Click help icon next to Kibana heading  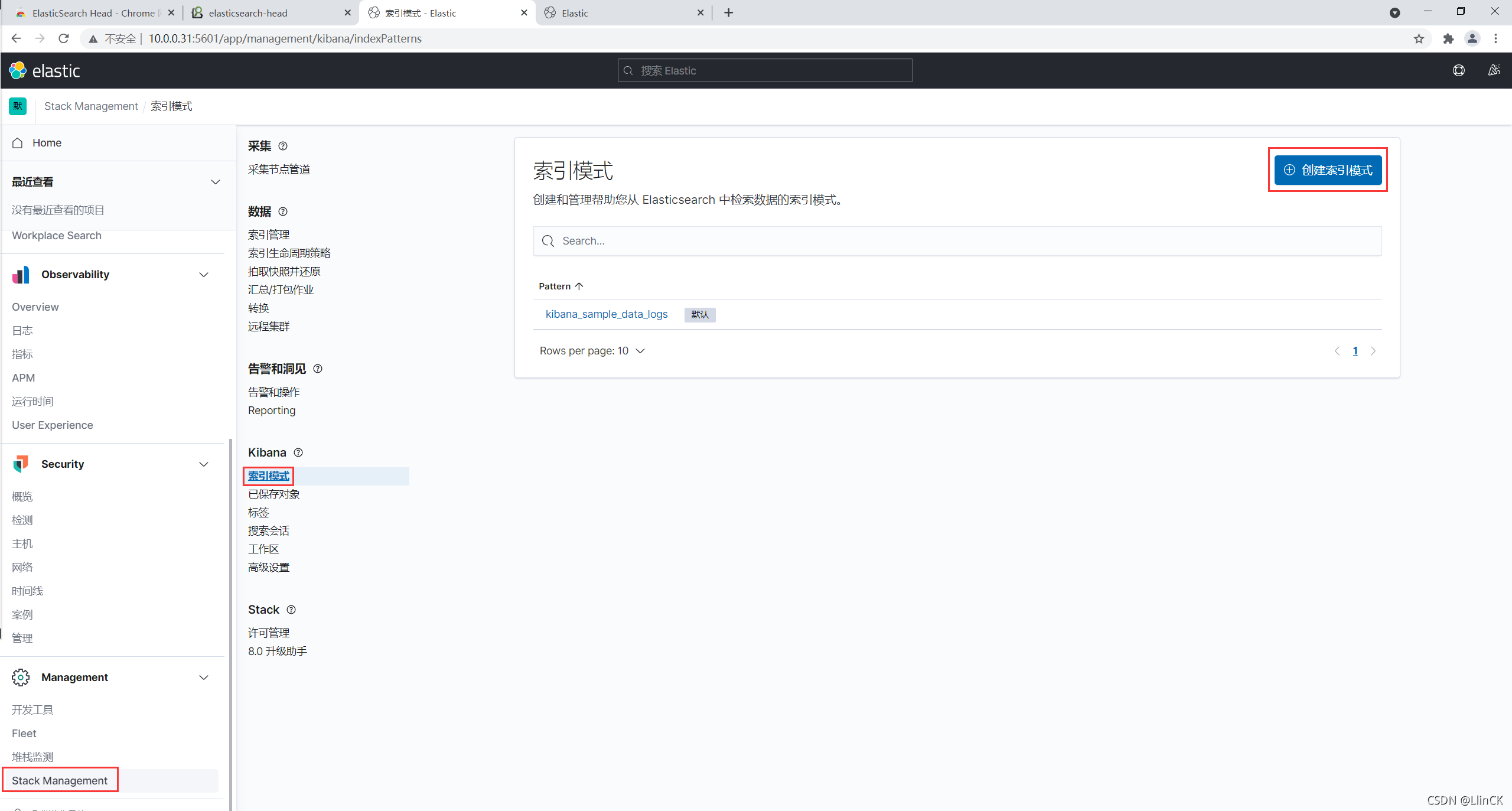pos(298,452)
